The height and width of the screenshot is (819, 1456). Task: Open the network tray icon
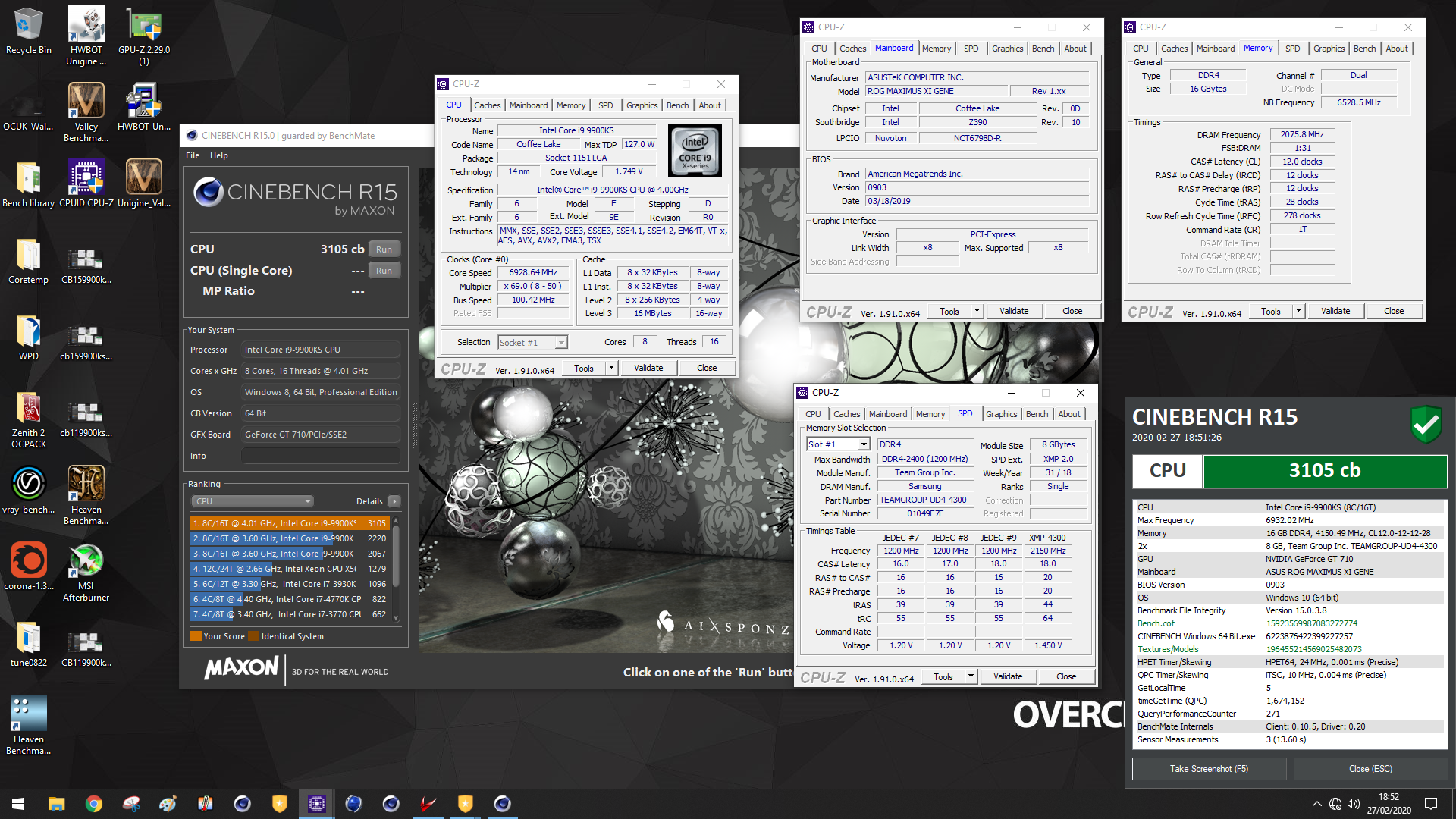point(1335,804)
